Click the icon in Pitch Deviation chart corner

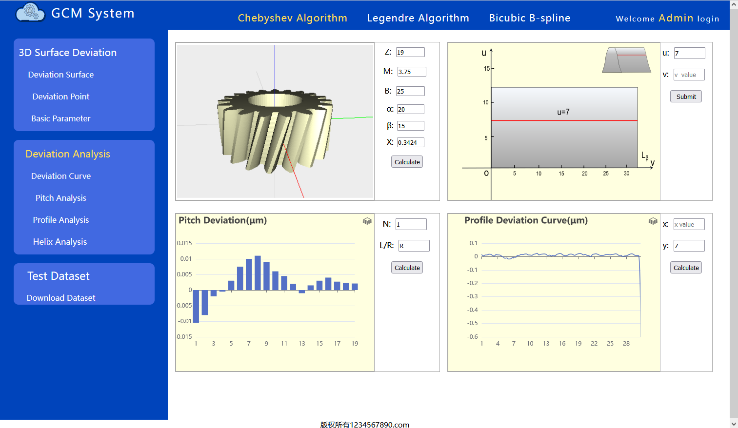tap(367, 220)
